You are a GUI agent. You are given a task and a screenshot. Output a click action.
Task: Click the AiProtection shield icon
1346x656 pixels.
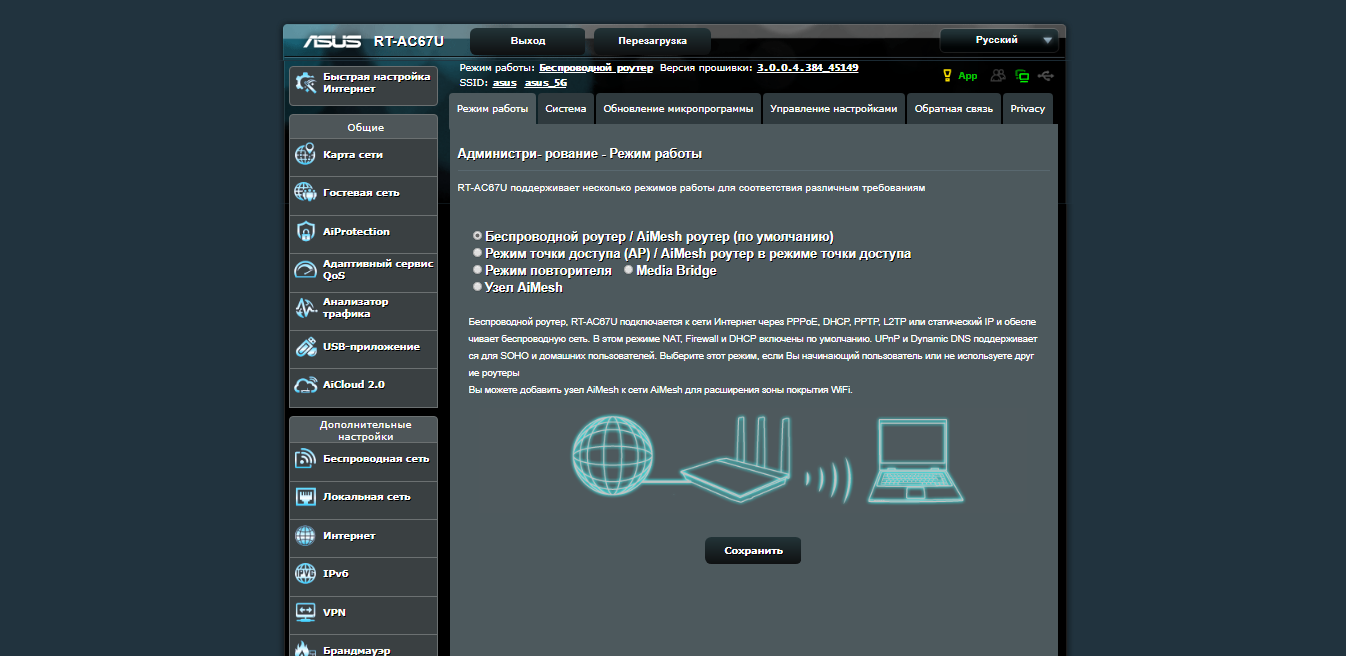[x=306, y=232]
